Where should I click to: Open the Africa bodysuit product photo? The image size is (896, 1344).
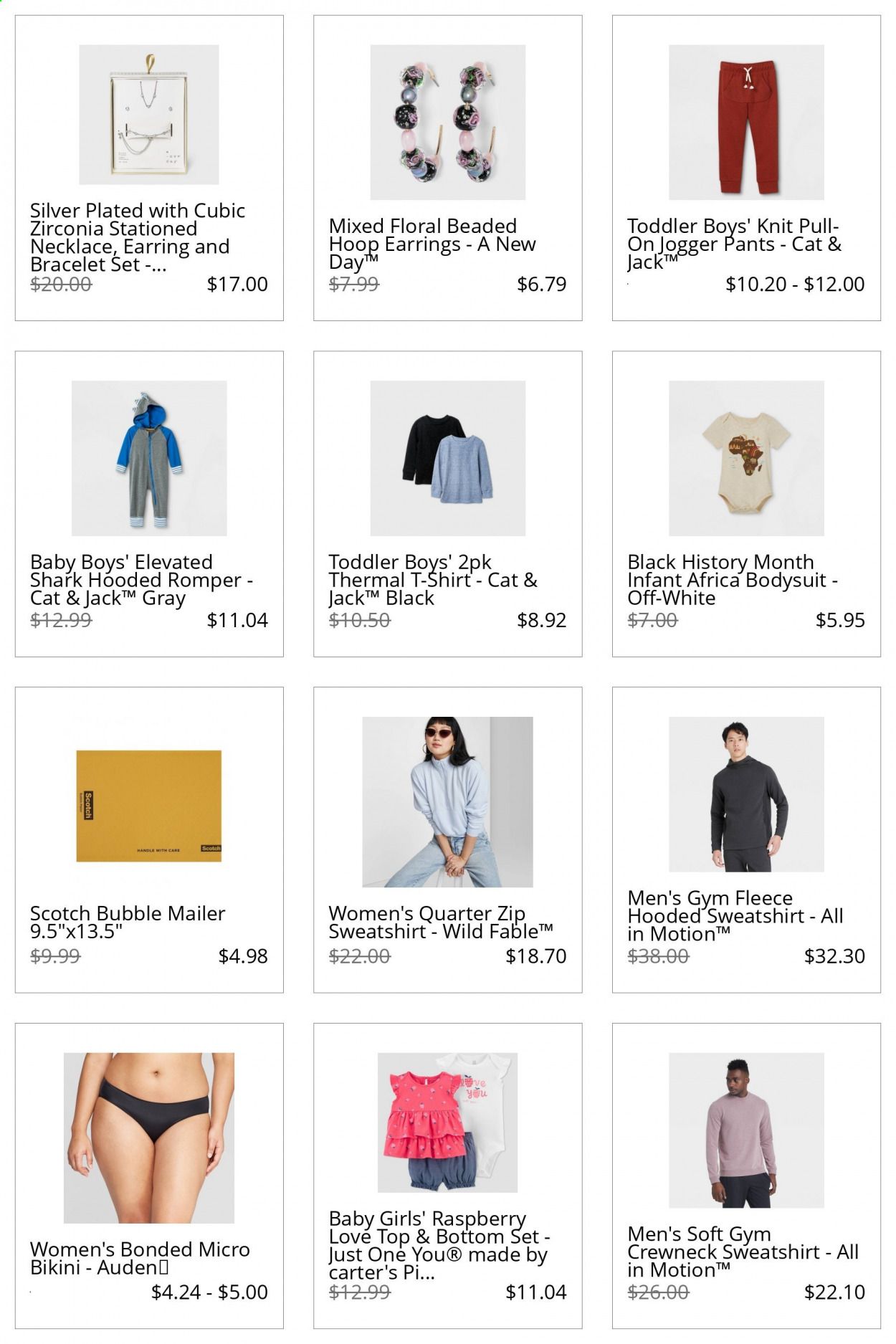point(746,458)
